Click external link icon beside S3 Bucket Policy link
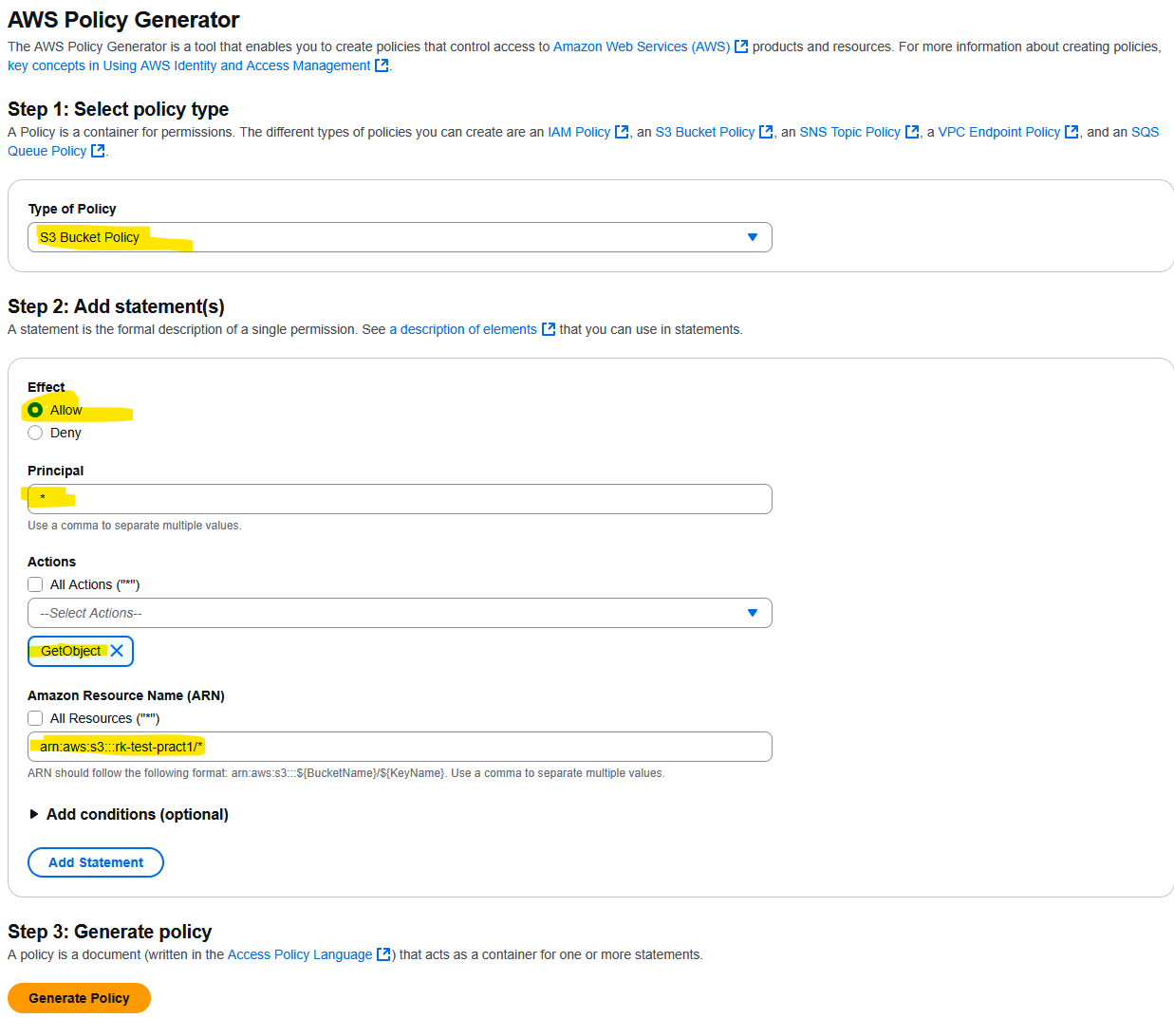Screen dimensions: 1174x1036 pos(766,132)
